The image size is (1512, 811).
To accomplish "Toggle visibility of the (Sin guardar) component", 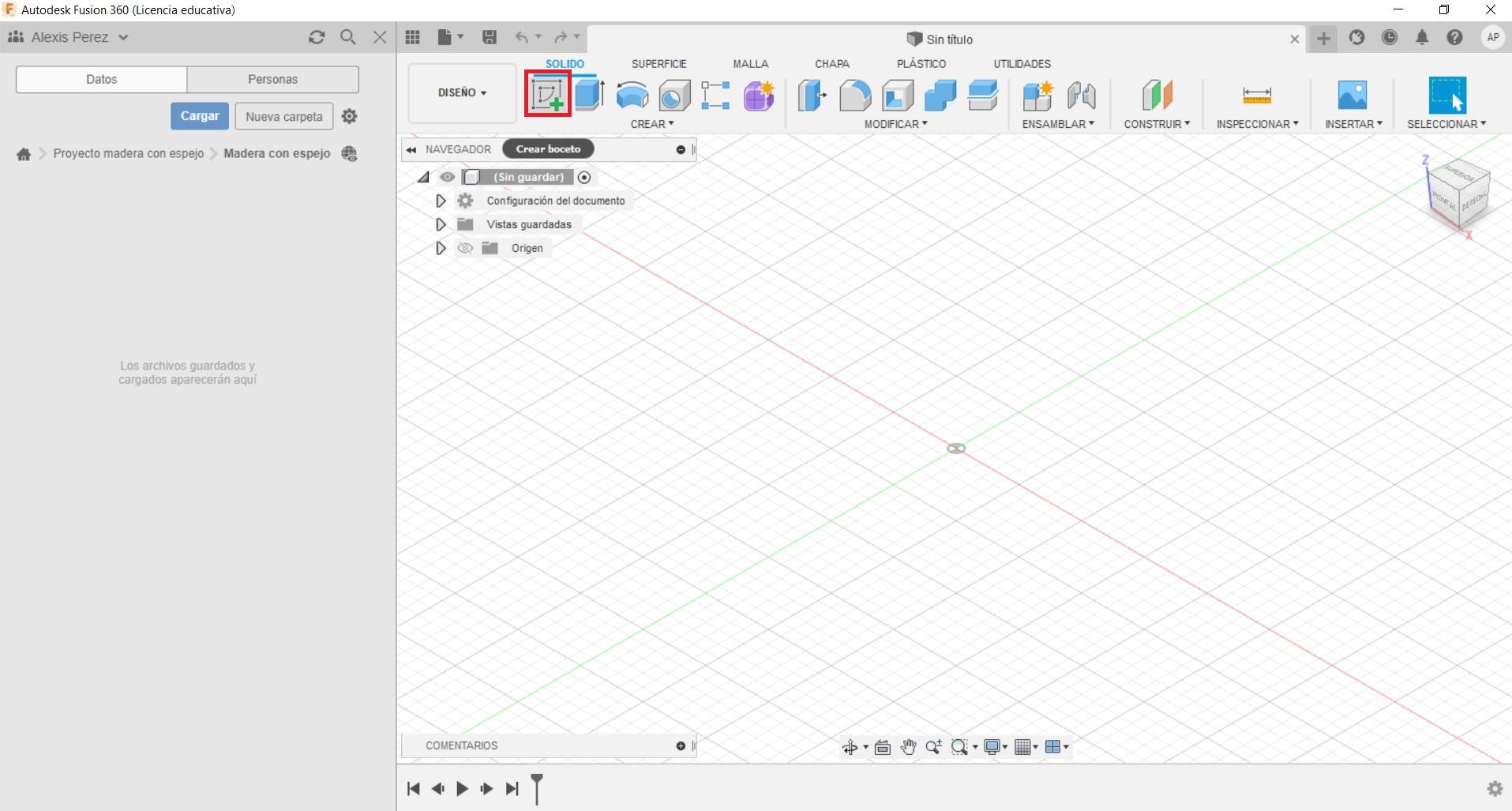I will click(448, 177).
